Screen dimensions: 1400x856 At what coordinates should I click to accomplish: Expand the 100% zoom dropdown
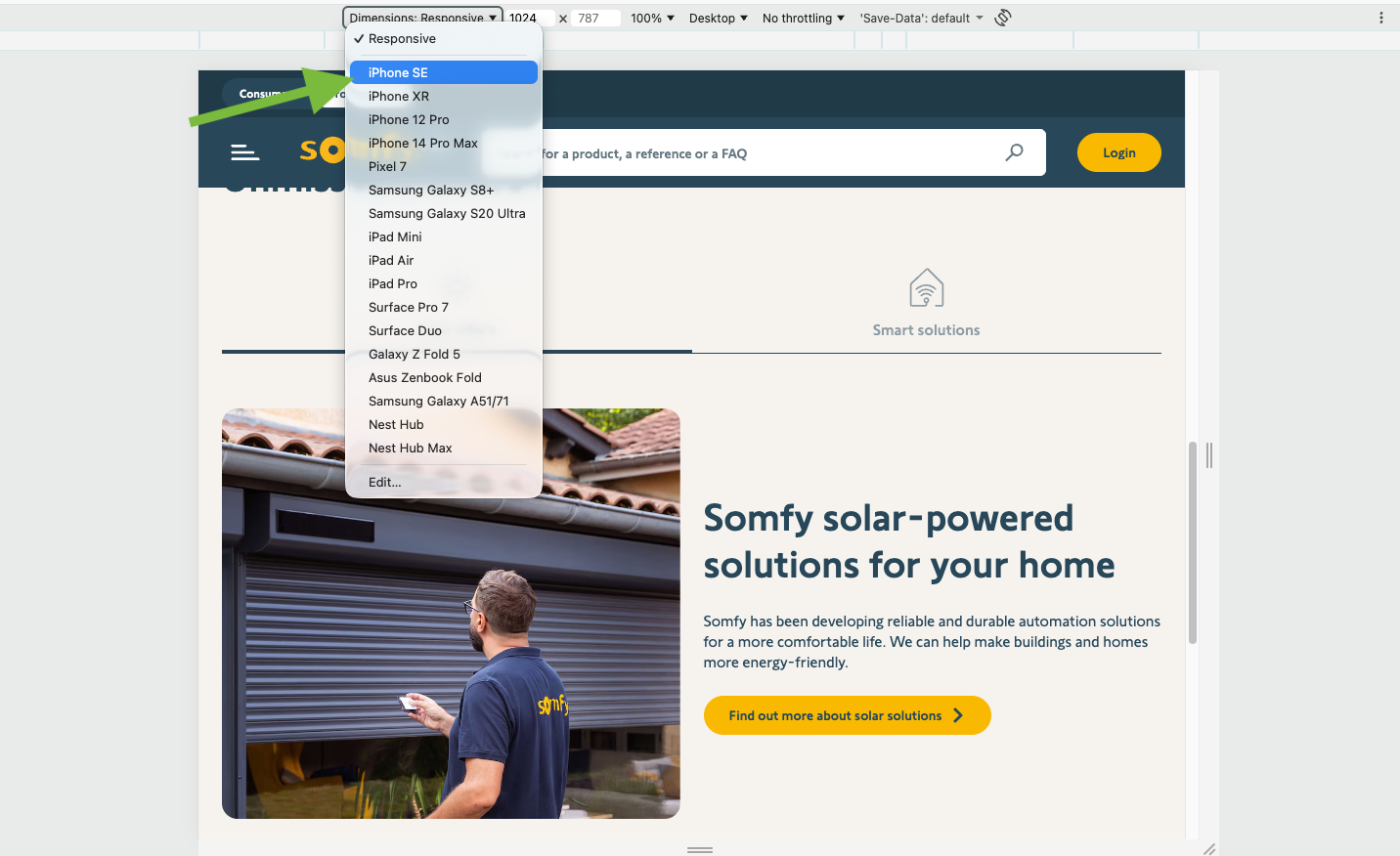coord(652,18)
